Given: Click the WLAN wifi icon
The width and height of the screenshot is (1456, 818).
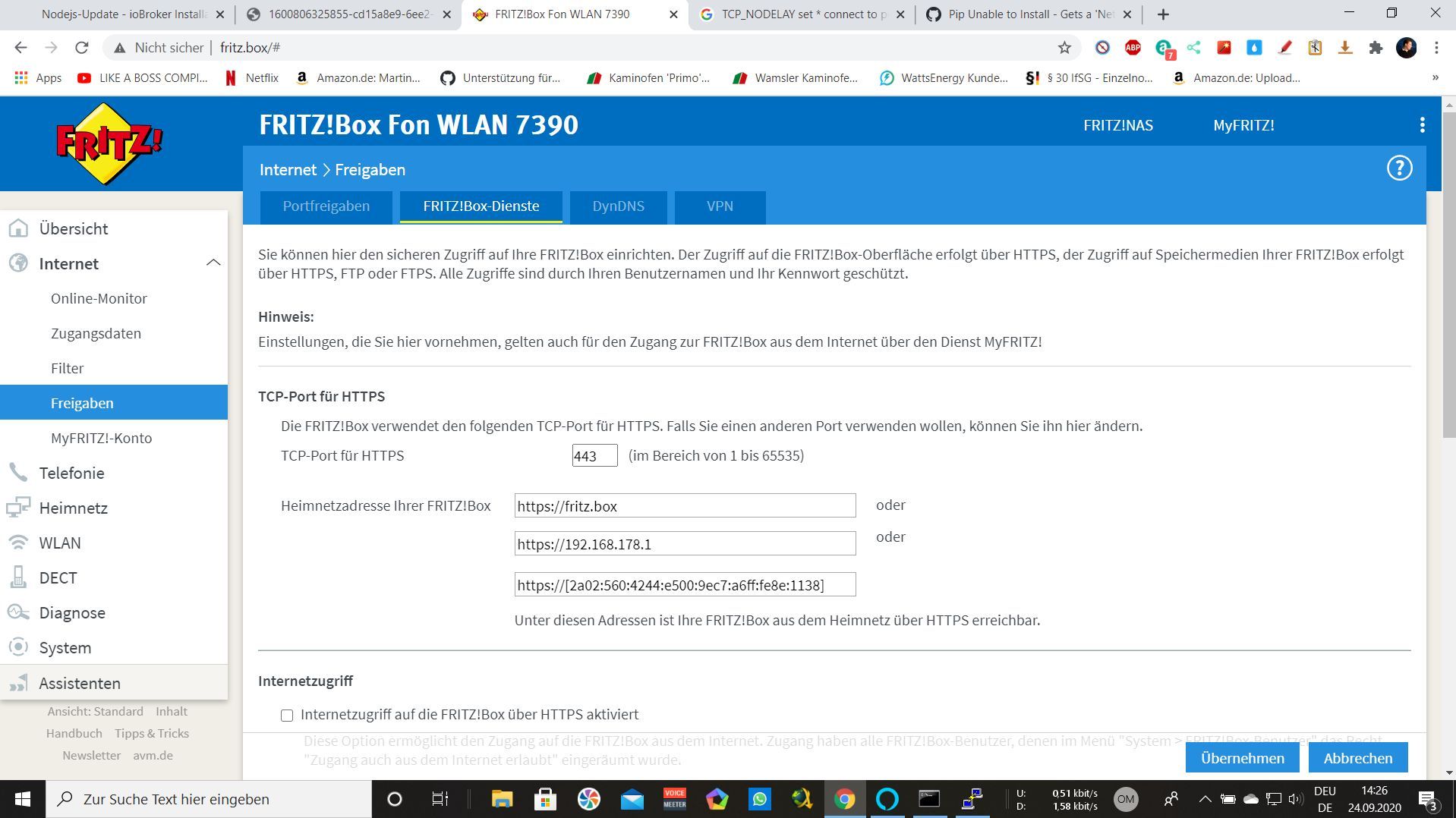Looking at the screenshot, I should point(18,543).
